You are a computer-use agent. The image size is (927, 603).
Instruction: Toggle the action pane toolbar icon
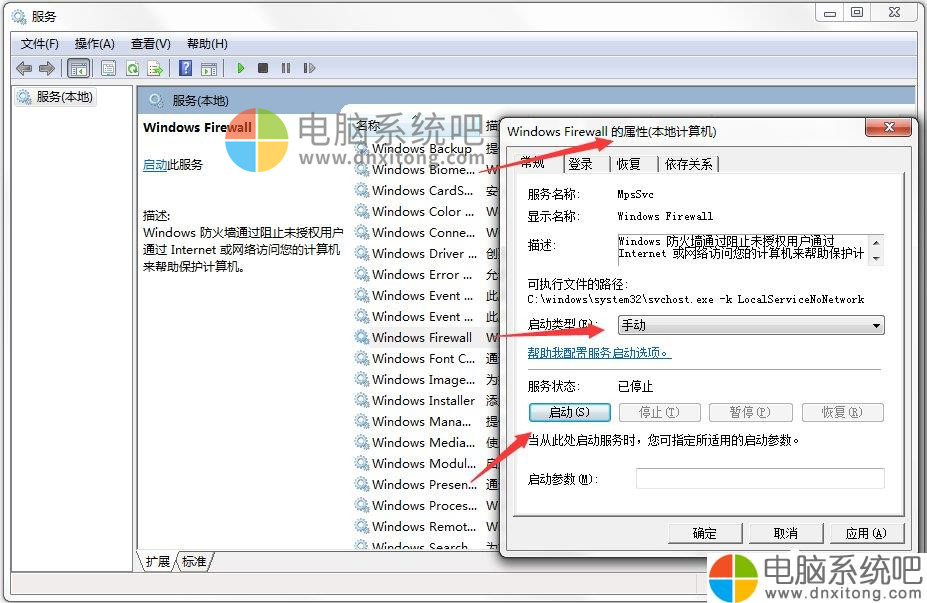click(209, 69)
